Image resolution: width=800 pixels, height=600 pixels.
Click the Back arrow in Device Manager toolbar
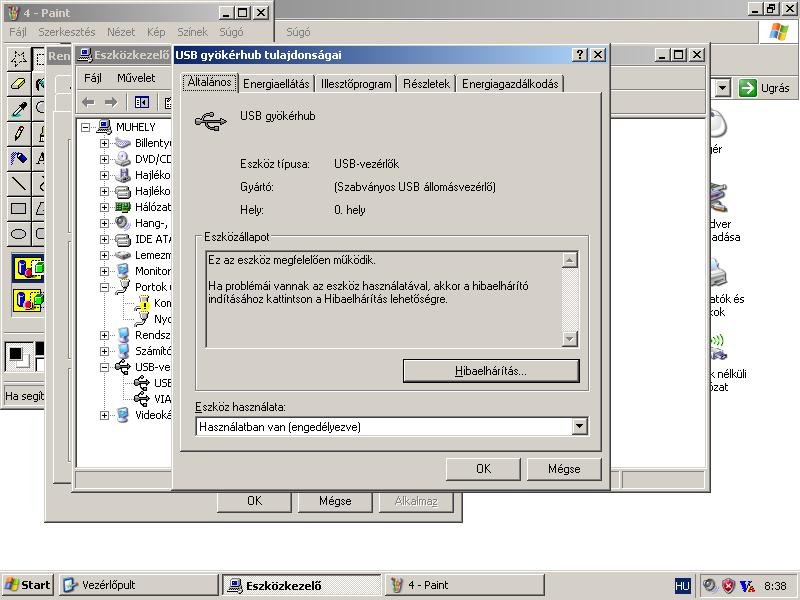pyautogui.click(x=88, y=103)
